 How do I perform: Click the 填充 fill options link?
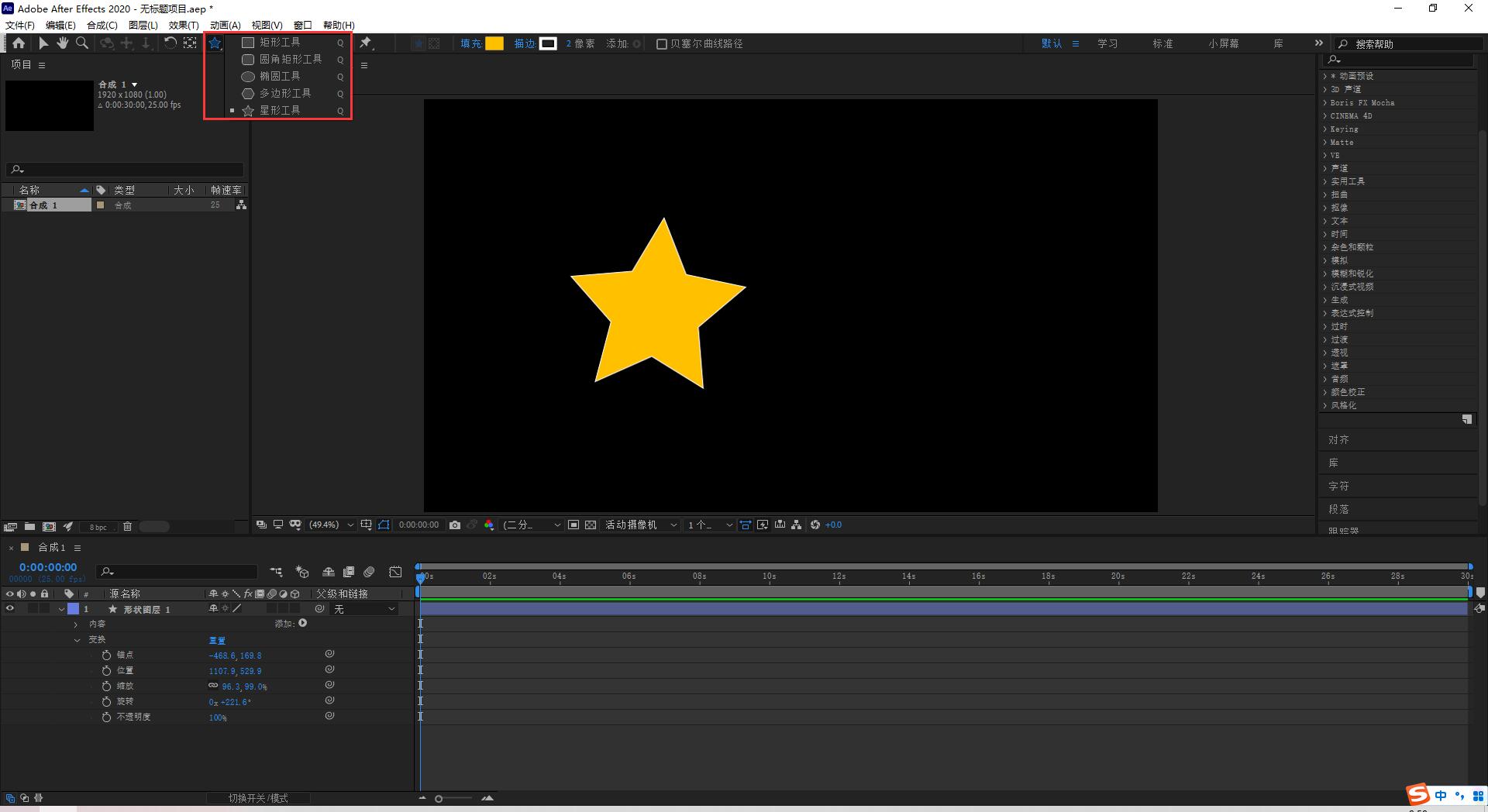click(x=471, y=43)
